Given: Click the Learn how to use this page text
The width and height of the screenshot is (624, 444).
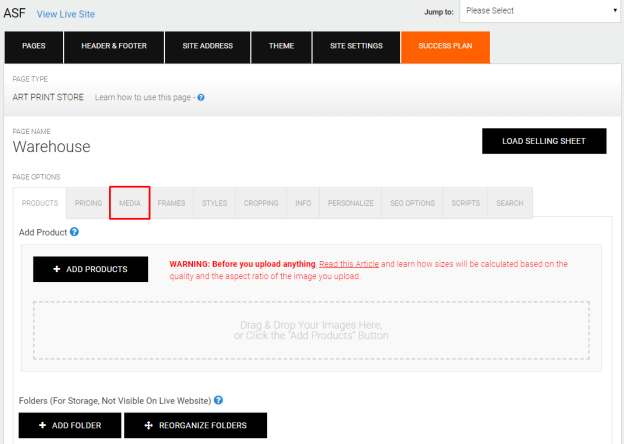Looking at the screenshot, I should pyautogui.click(x=143, y=97).
